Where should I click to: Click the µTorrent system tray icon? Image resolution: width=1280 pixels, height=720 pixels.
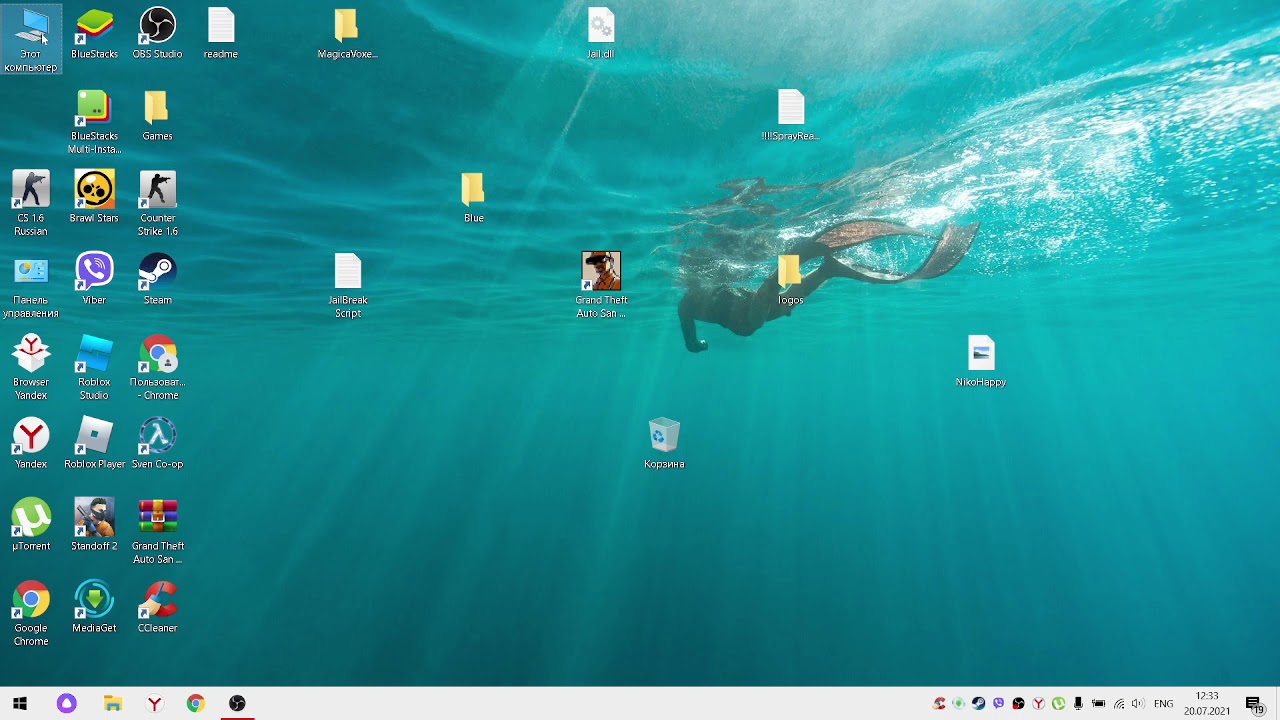pos(1059,704)
